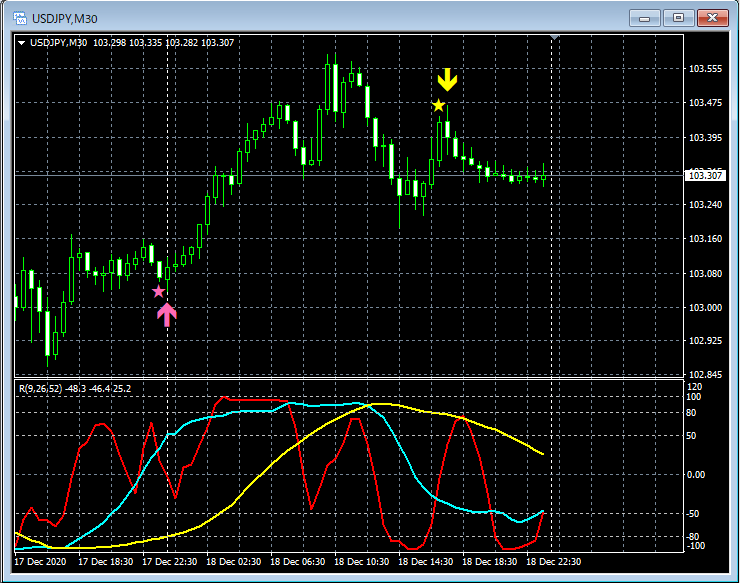The image size is (741, 583).
Task: Click the 103.555 price scale label
Action: tap(706, 69)
